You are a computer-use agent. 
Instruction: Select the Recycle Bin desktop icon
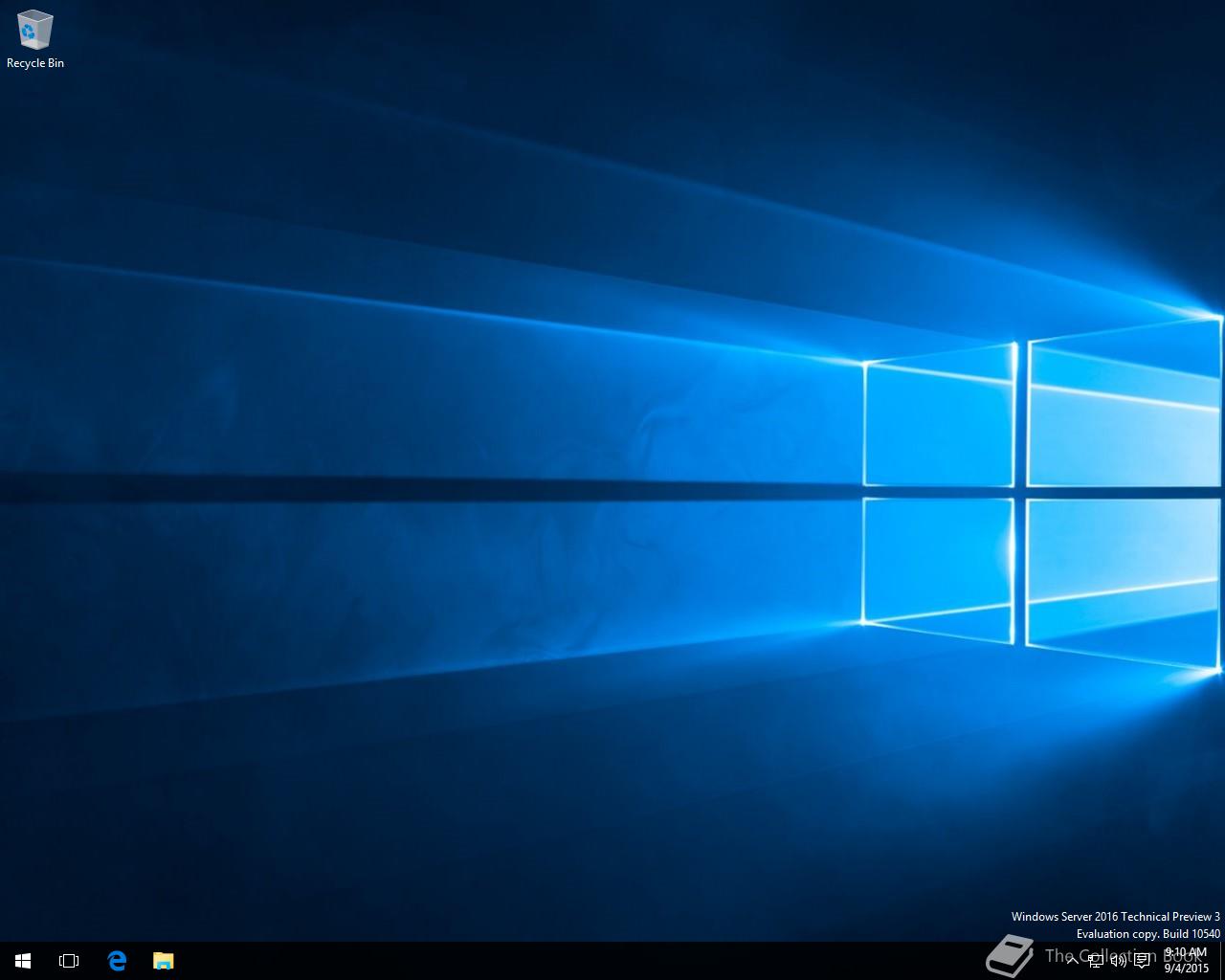pyautogui.click(x=35, y=38)
